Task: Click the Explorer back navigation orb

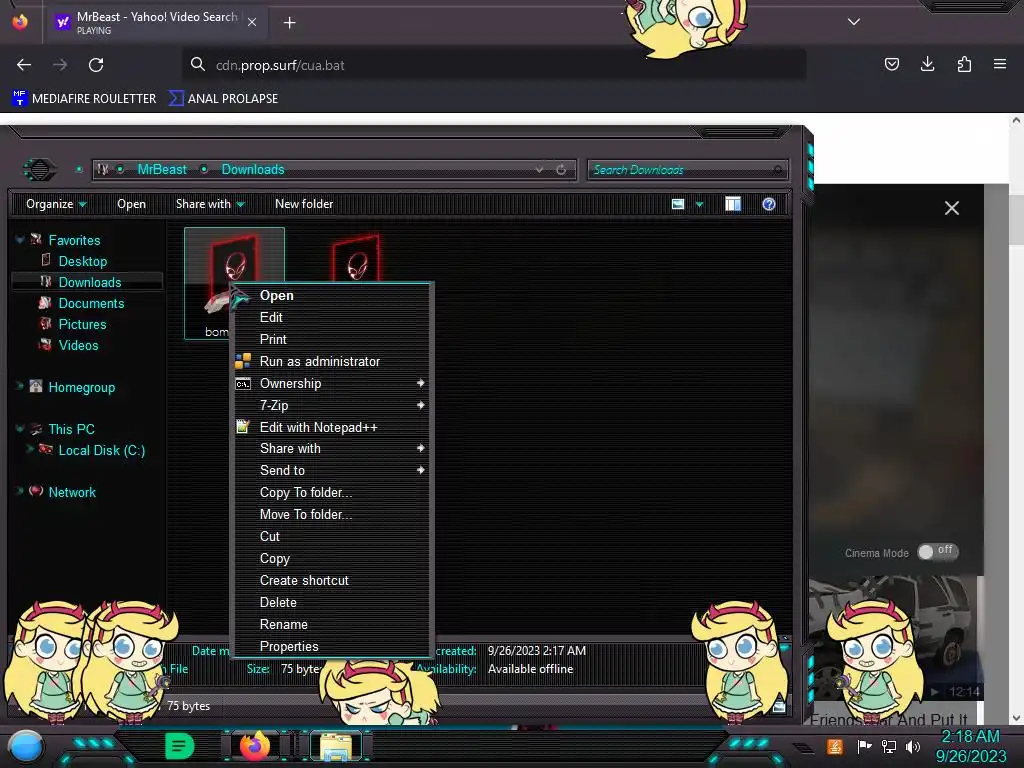Action: point(40,170)
